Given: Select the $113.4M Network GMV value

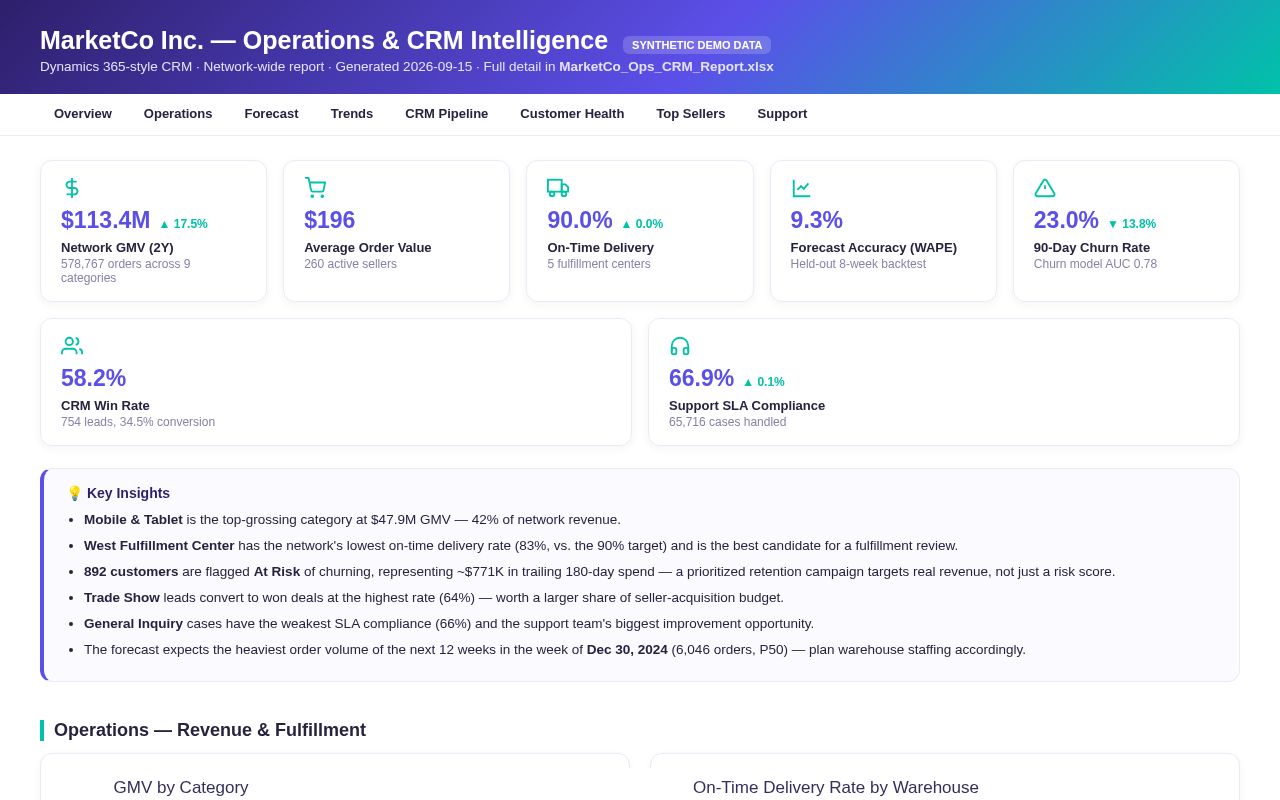Looking at the screenshot, I should tap(106, 220).
